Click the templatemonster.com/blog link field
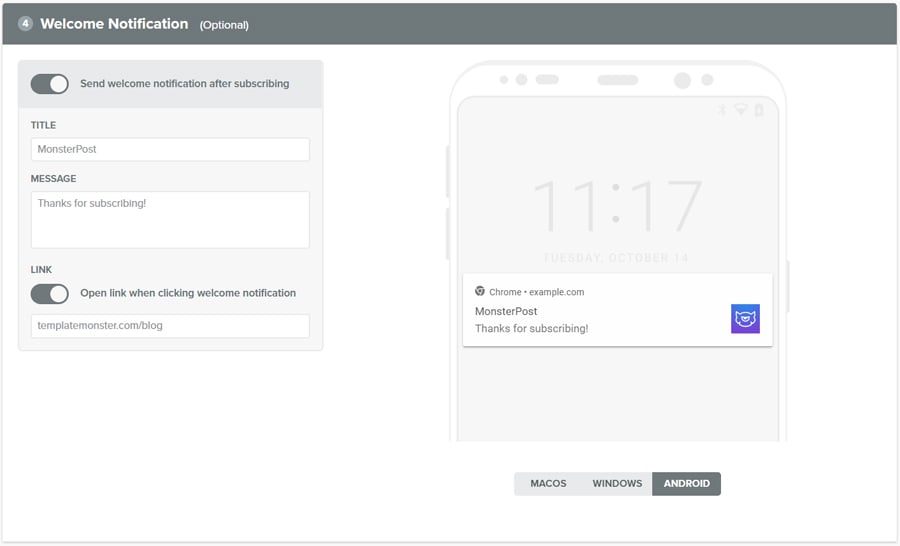Viewport: 900px width, 546px height. (170, 326)
